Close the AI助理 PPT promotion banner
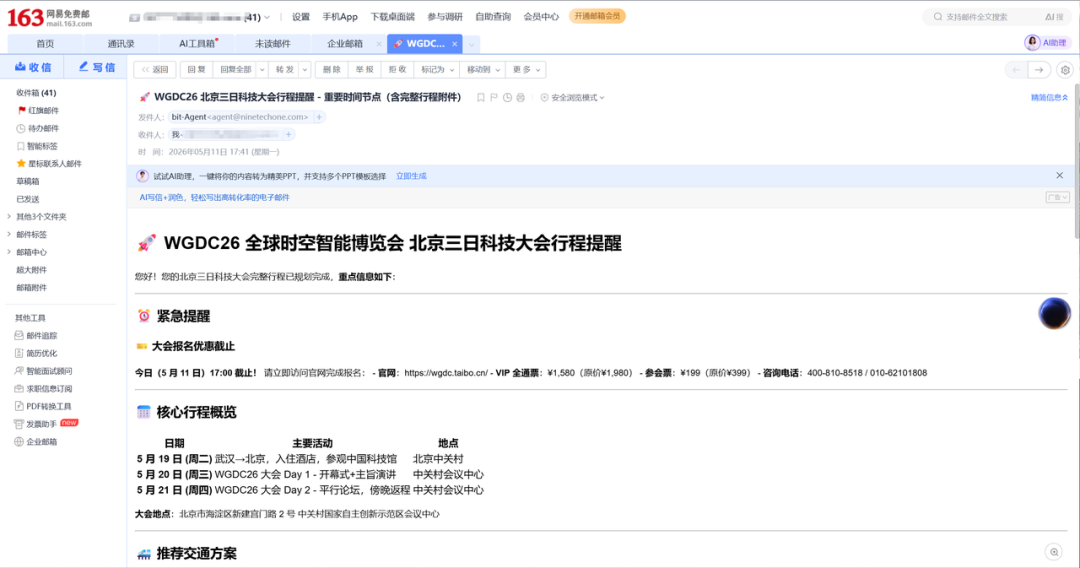Screen dimensions: 1080x568 (x=1059, y=176)
